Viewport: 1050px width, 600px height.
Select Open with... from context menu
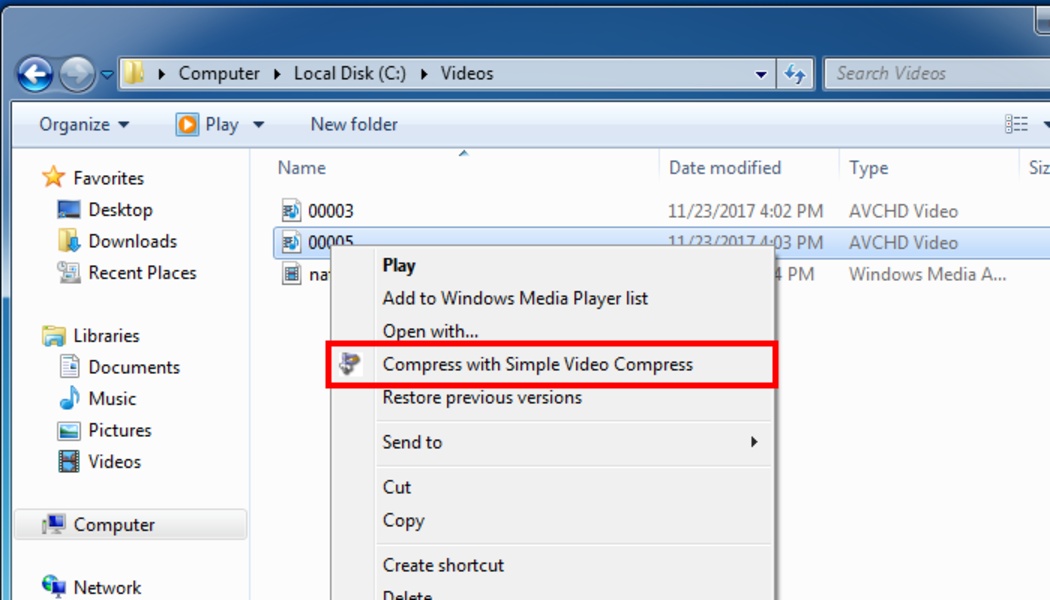coord(430,331)
